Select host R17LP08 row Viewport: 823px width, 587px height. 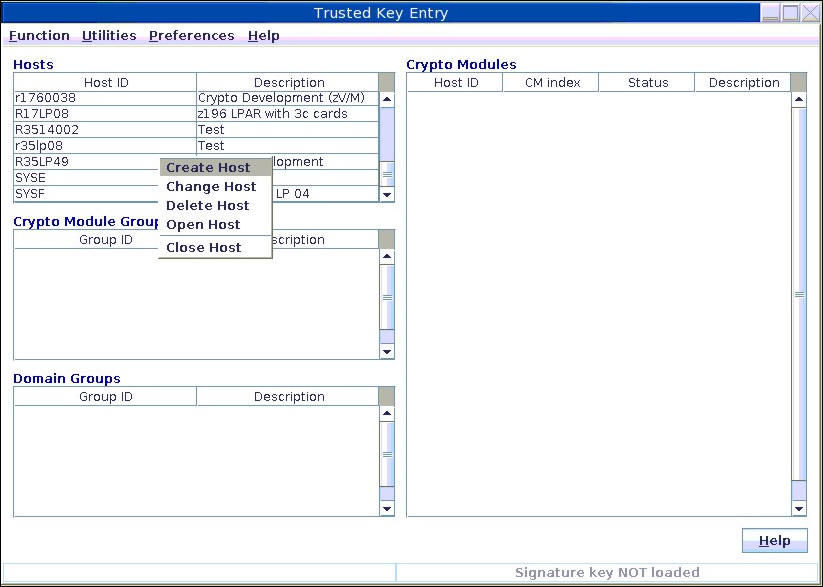coord(196,114)
